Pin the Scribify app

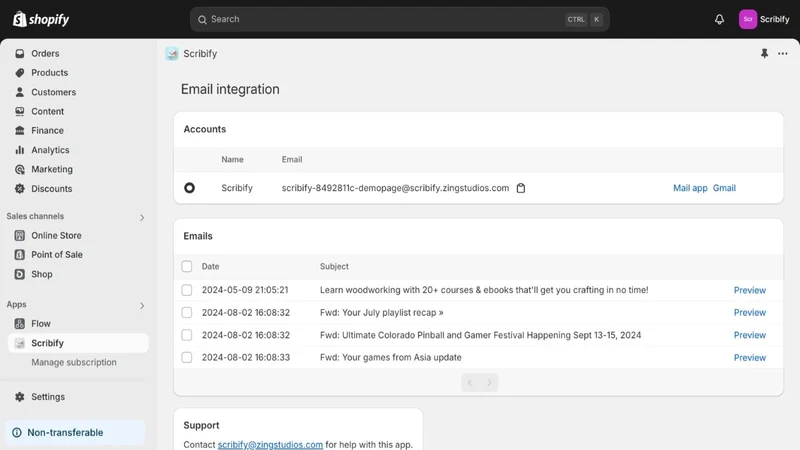[x=764, y=53]
